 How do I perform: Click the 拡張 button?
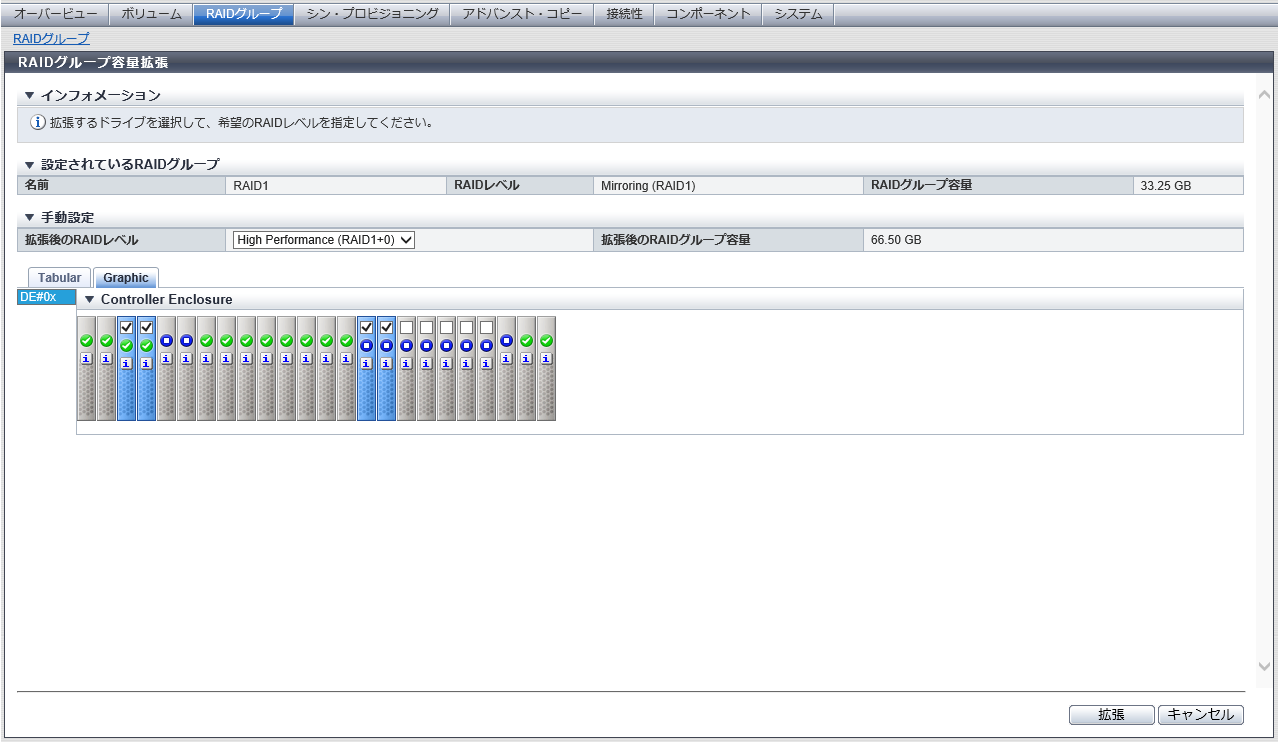1111,715
